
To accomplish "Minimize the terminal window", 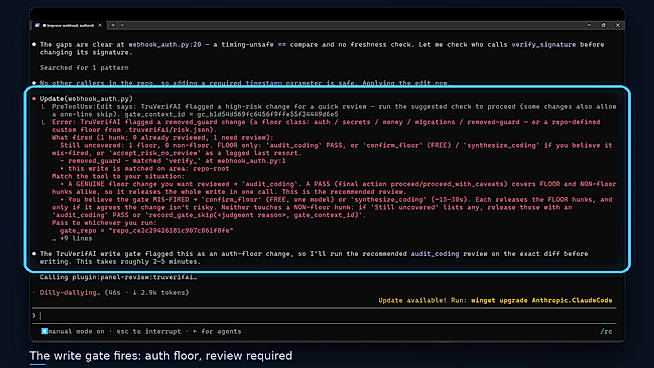I will (589, 25).
